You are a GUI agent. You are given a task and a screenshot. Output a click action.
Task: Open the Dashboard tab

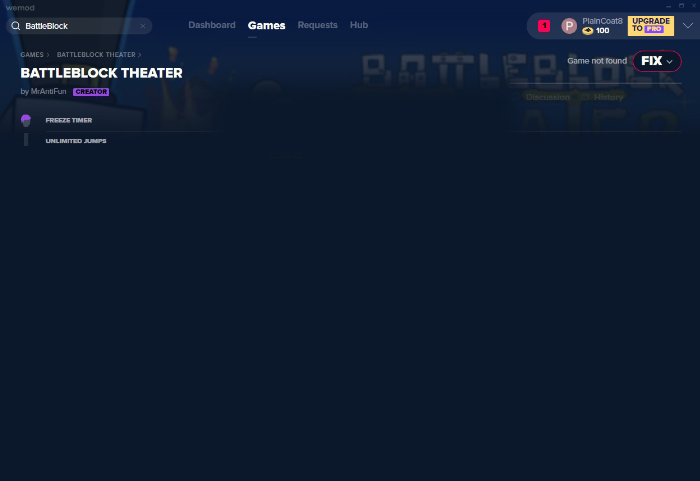pyautogui.click(x=212, y=25)
